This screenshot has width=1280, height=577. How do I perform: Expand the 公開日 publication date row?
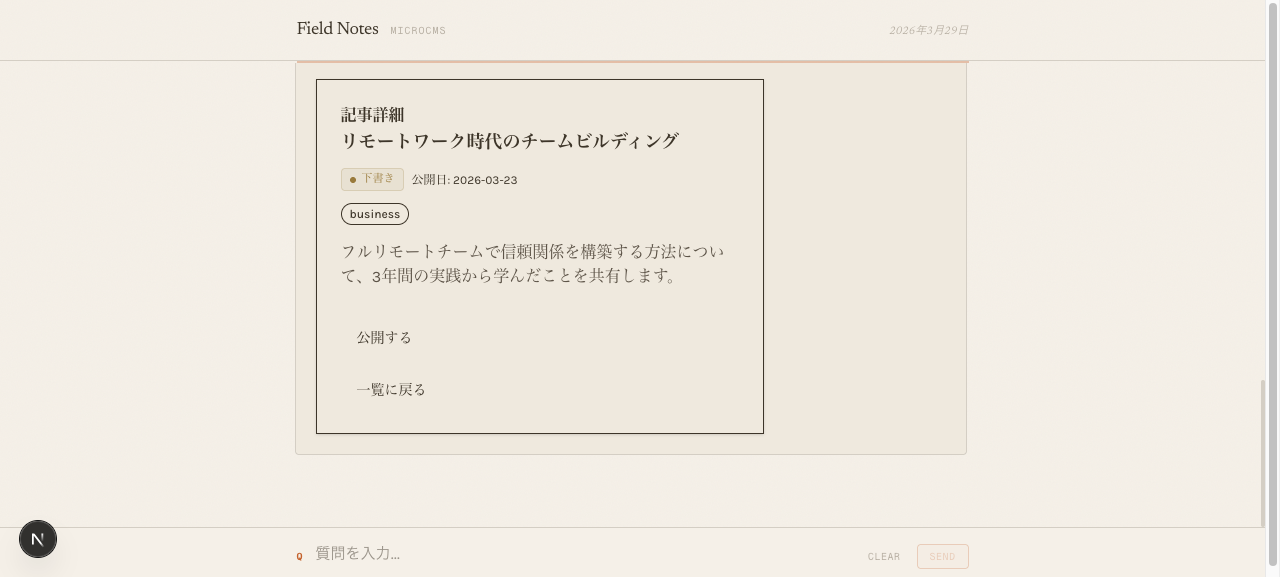(464, 180)
